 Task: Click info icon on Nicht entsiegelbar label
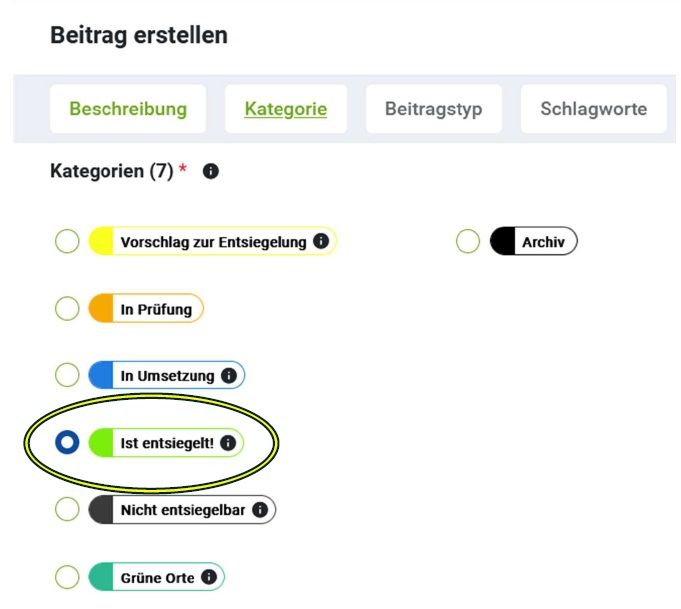260,510
